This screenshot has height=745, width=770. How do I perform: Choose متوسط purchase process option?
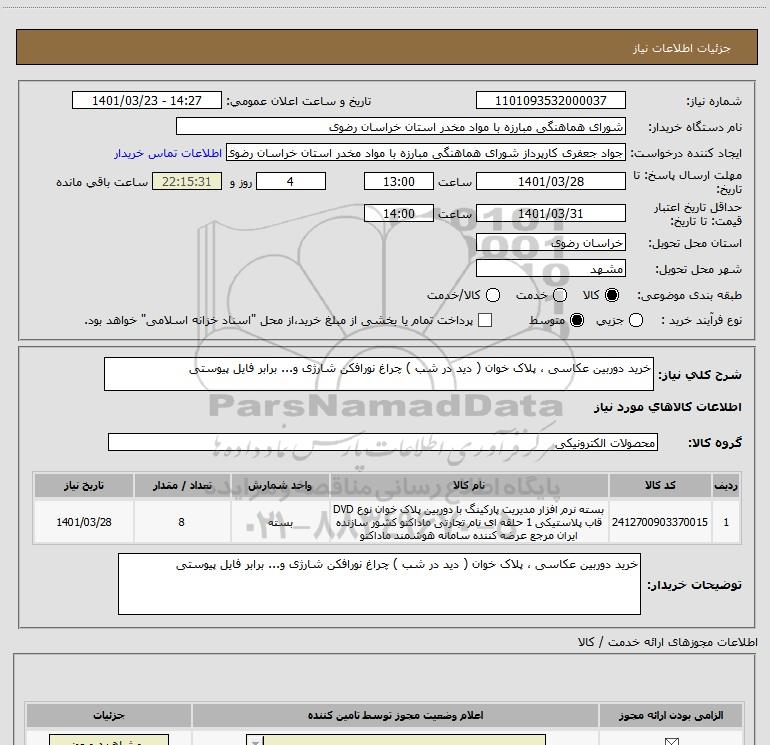(577, 320)
